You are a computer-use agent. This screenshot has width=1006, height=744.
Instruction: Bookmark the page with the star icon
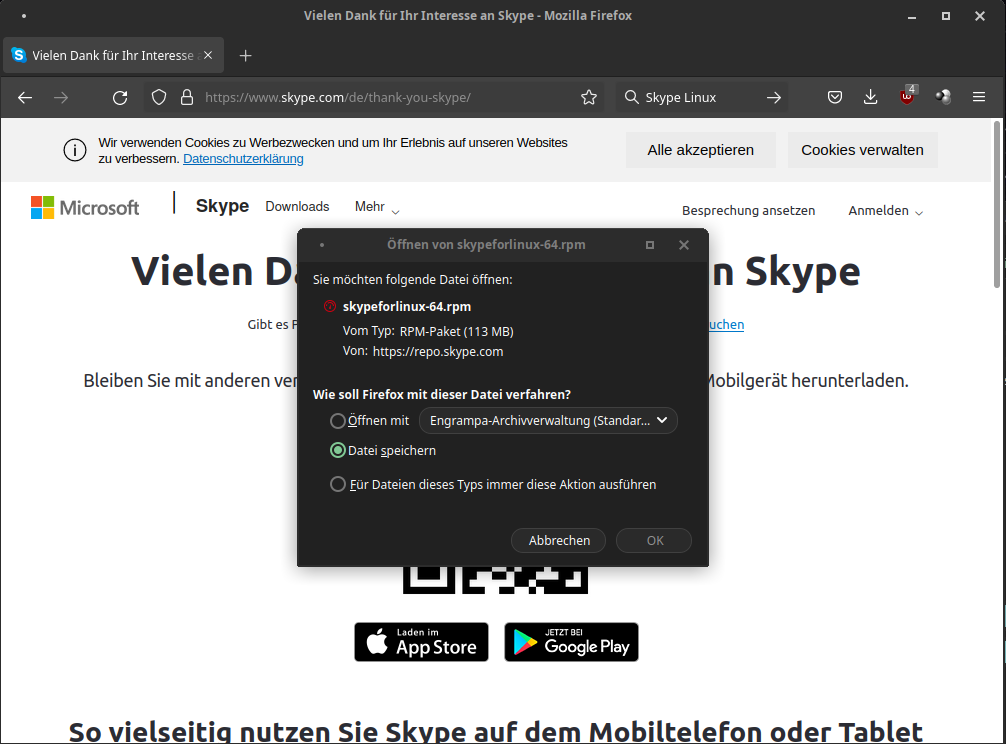(x=588, y=97)
